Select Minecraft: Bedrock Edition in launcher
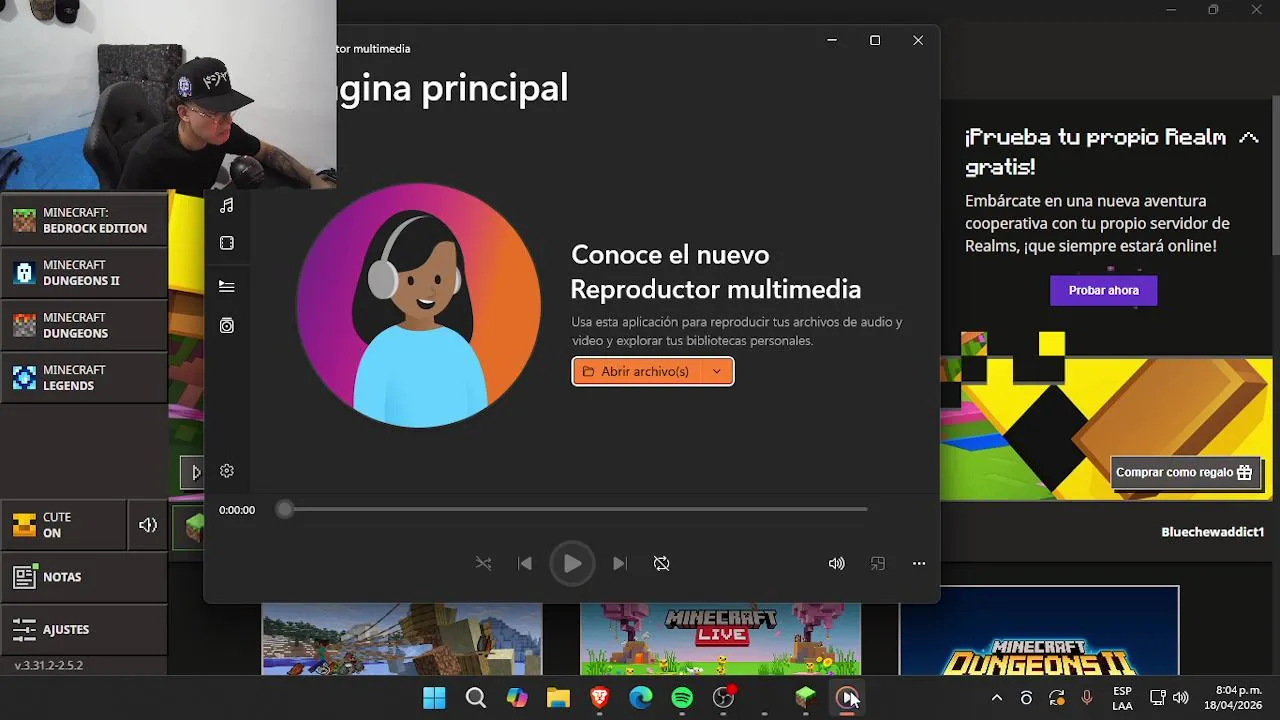1280x720 pixels. point(84,220)
